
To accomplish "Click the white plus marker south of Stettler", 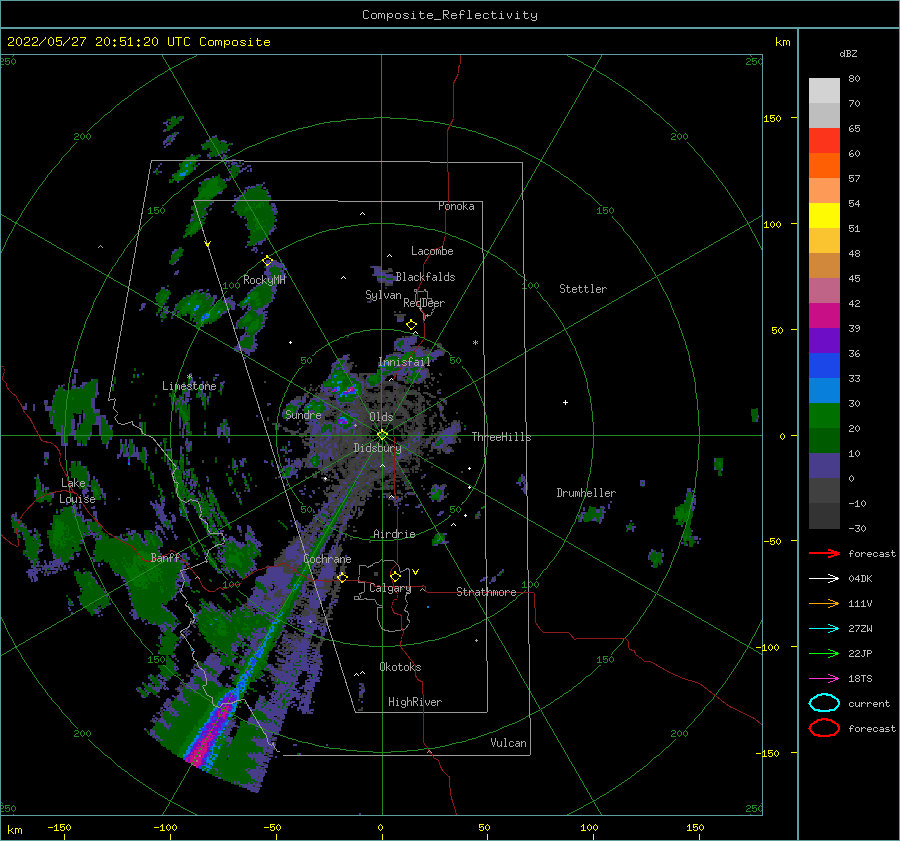I will pos(565,402).
